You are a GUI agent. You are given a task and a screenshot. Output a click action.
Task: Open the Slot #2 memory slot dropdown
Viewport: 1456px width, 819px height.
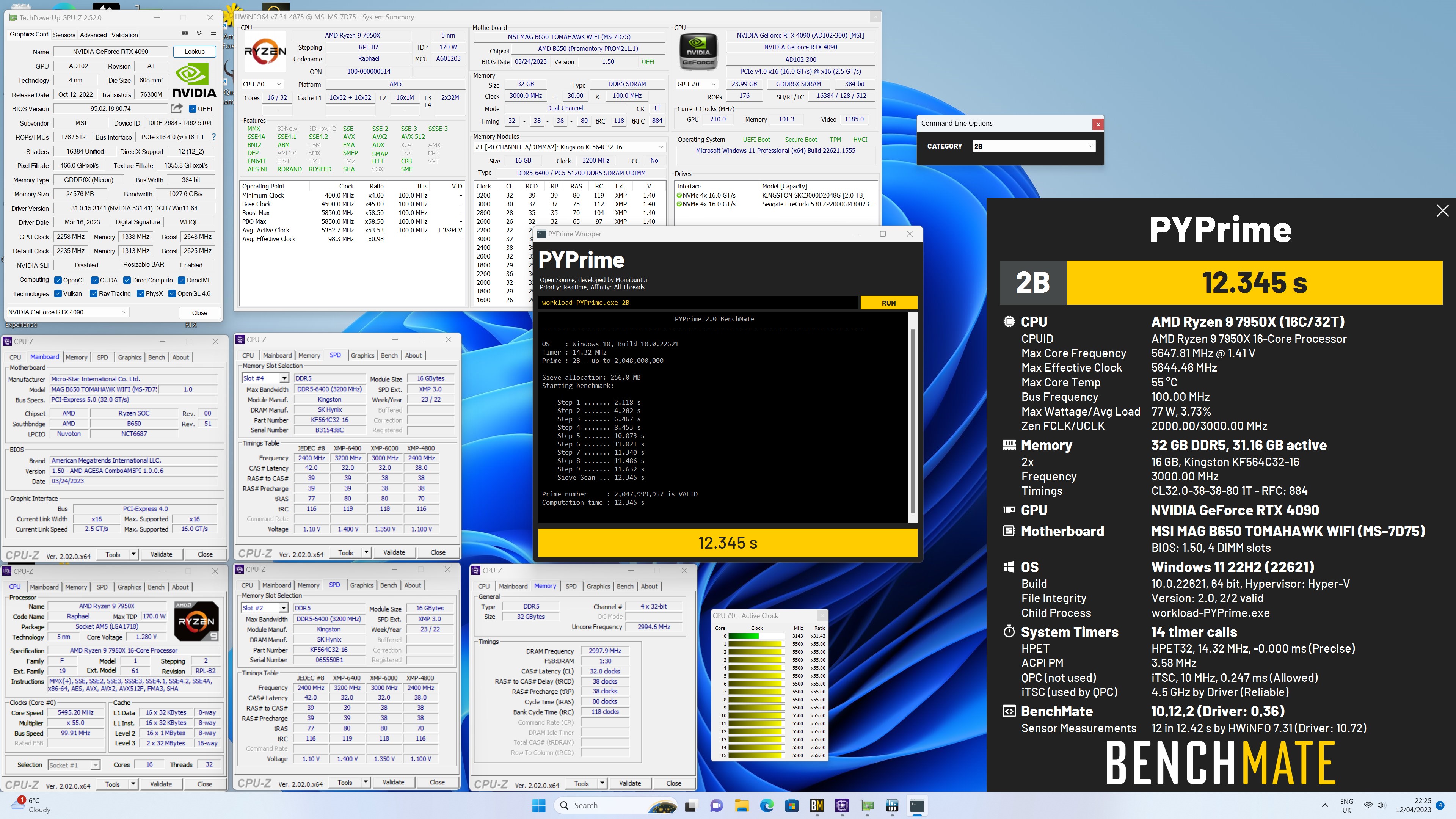(x=265, y=607)
